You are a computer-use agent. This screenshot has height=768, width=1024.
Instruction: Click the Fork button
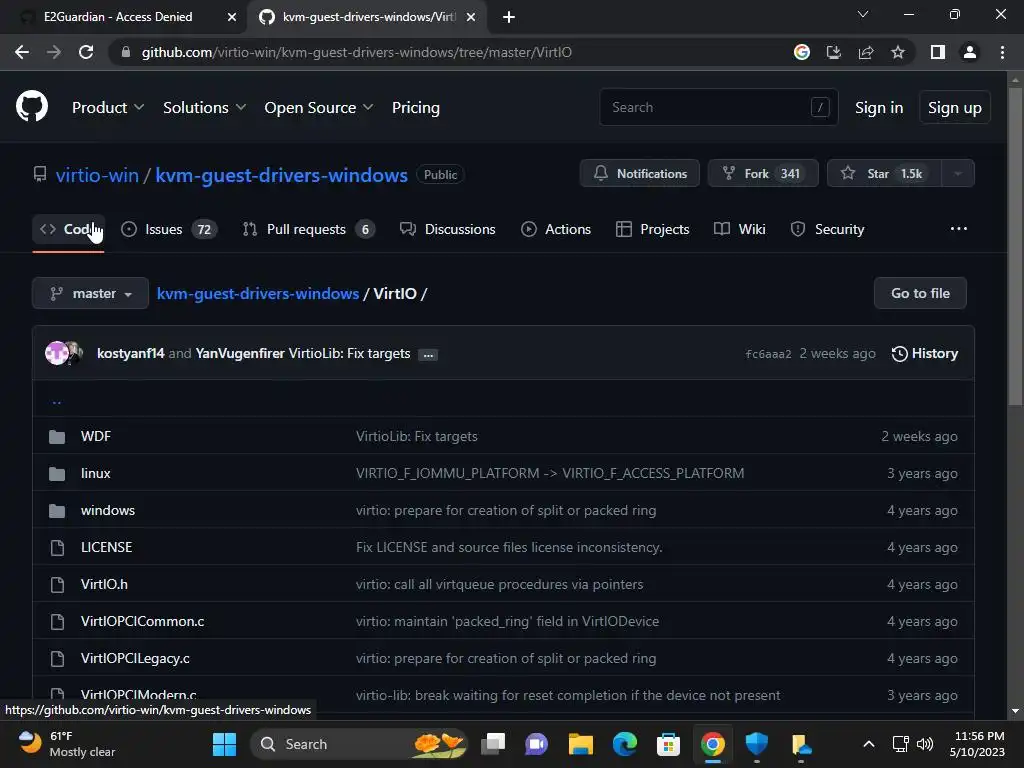[x=763, y=174]
